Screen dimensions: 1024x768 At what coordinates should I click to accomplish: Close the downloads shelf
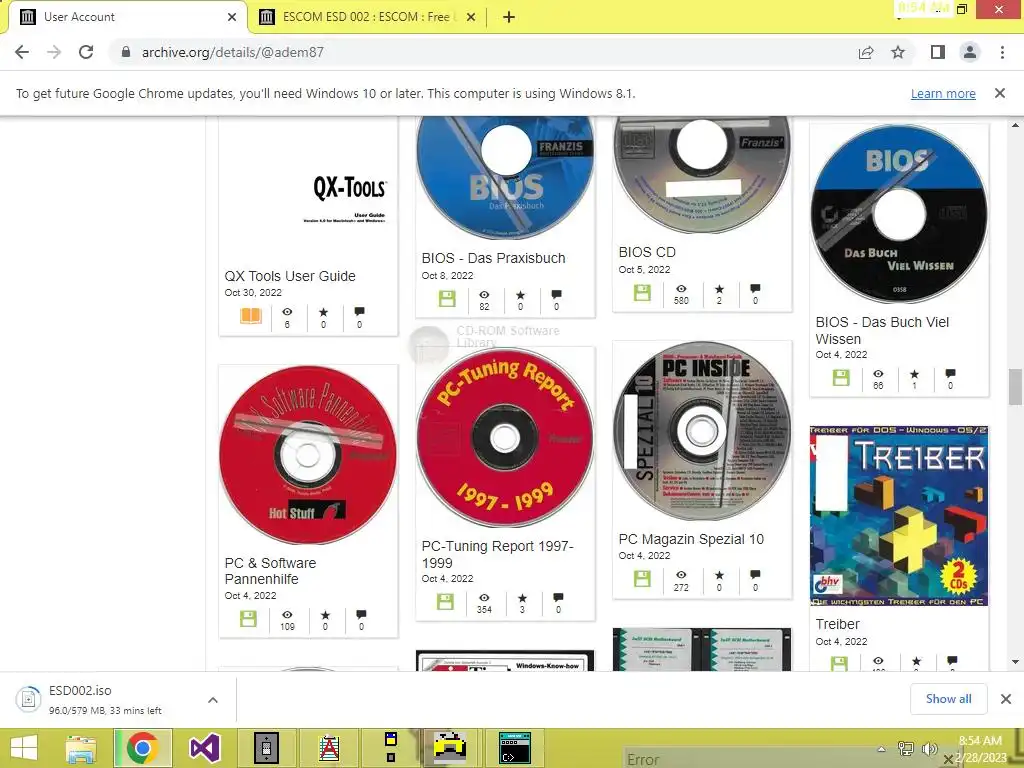pos(1006,699)
